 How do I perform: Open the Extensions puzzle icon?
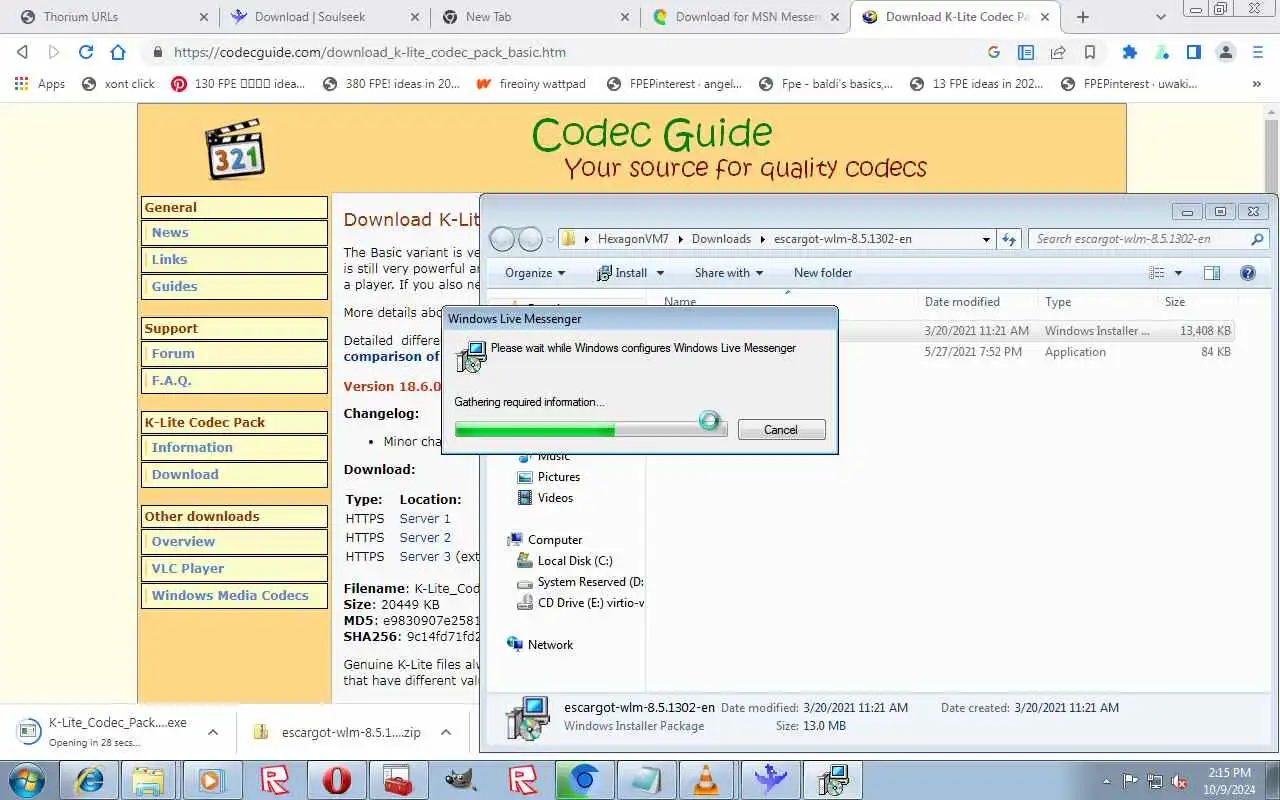1130,52
